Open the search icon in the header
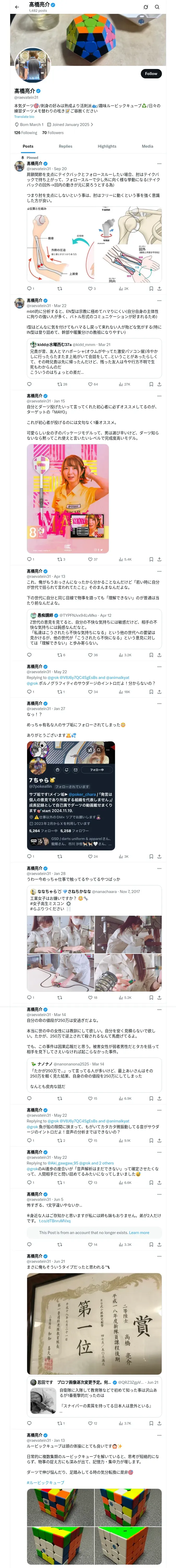The image size is (176, 1568). point(157,7)
